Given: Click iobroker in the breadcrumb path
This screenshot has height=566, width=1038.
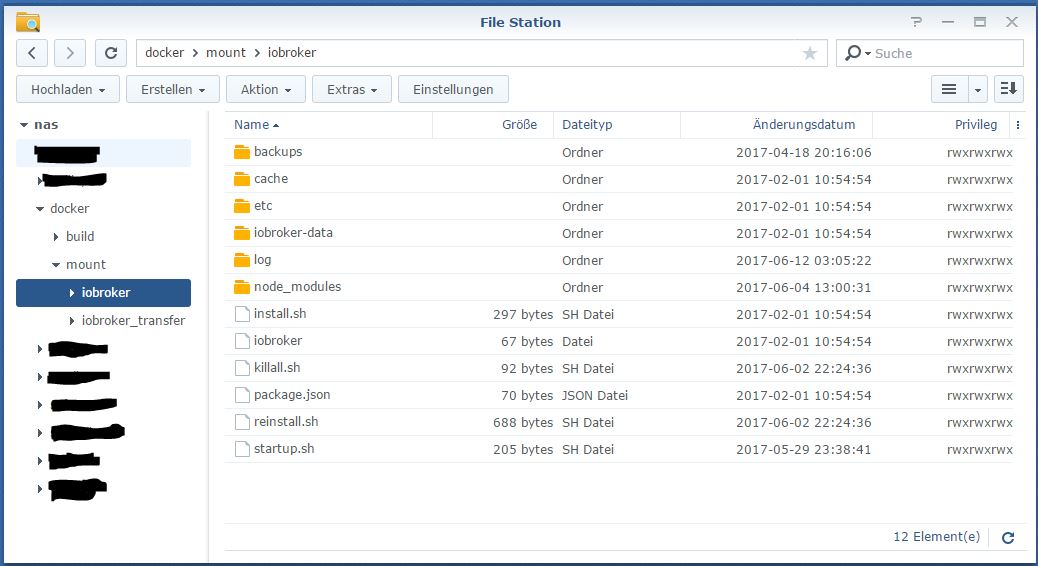Looking at the screenshot, I should click(292, 52).
